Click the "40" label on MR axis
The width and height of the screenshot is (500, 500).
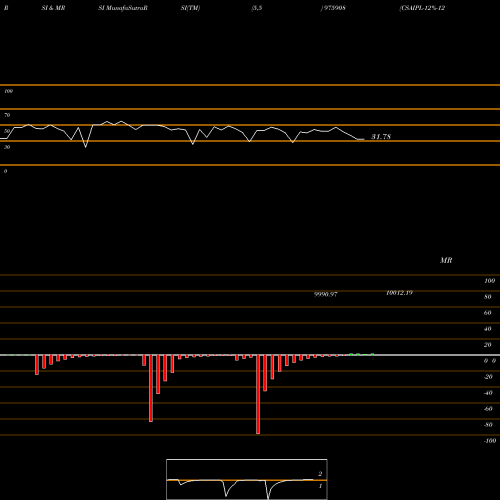click(488, 329)
